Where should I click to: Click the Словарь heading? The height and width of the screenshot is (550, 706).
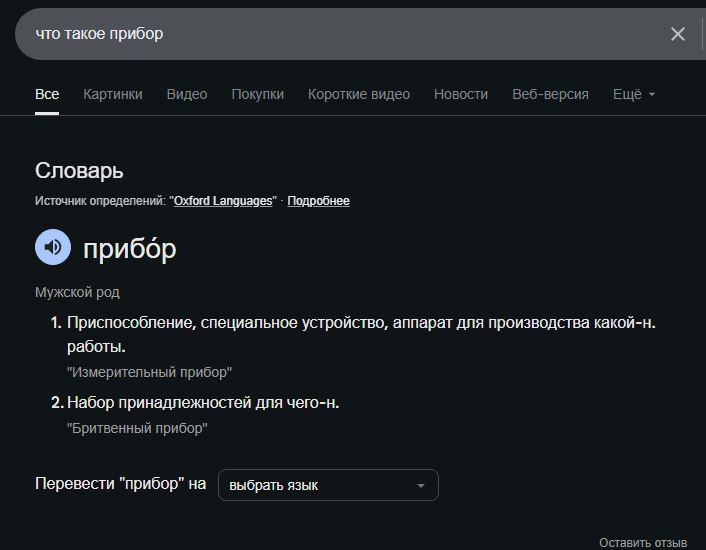tap(79, 171)
